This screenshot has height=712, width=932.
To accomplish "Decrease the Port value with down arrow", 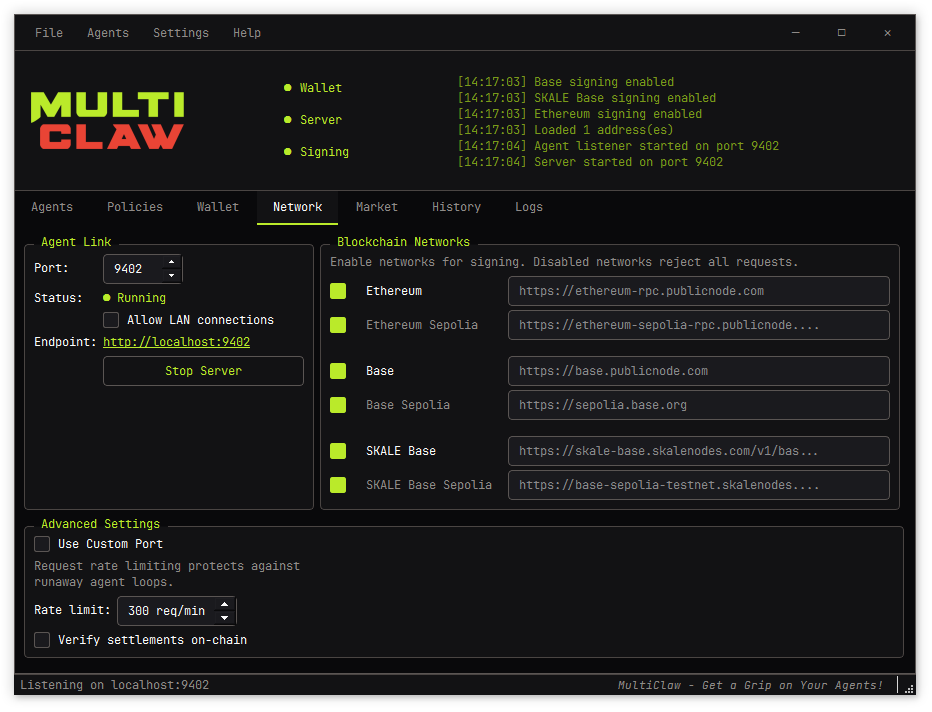I will point(172,275).
